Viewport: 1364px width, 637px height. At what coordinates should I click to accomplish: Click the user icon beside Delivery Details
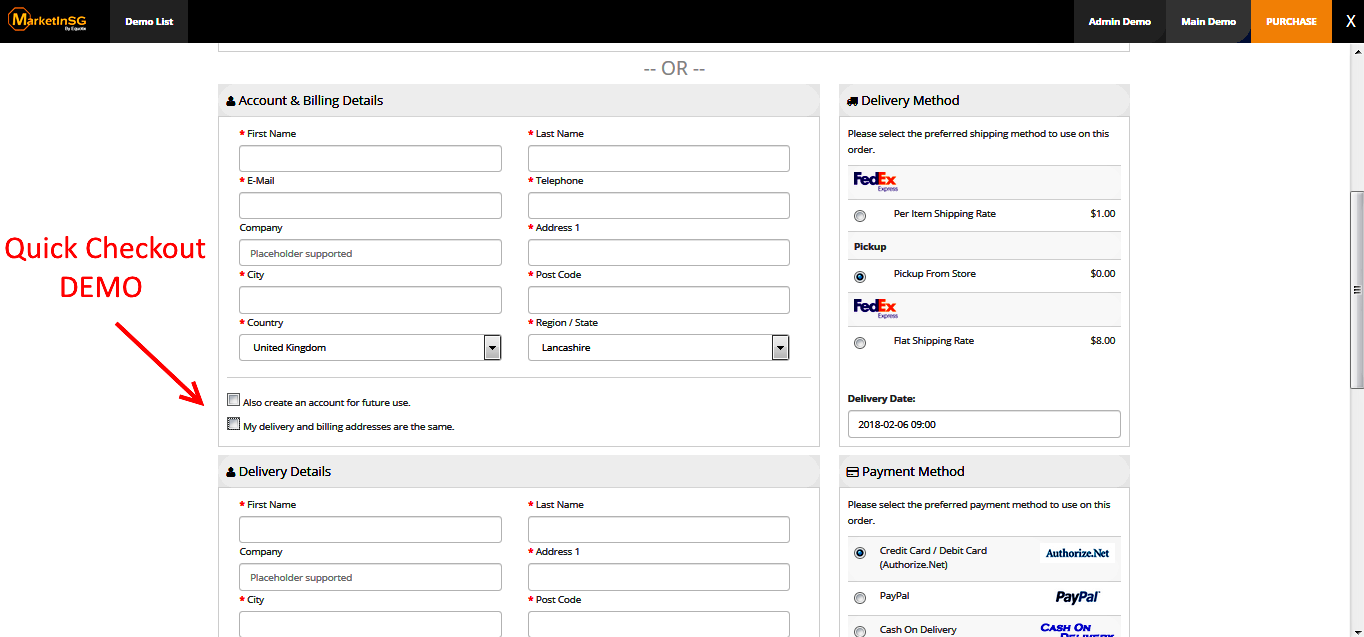[x=231, y=472]
